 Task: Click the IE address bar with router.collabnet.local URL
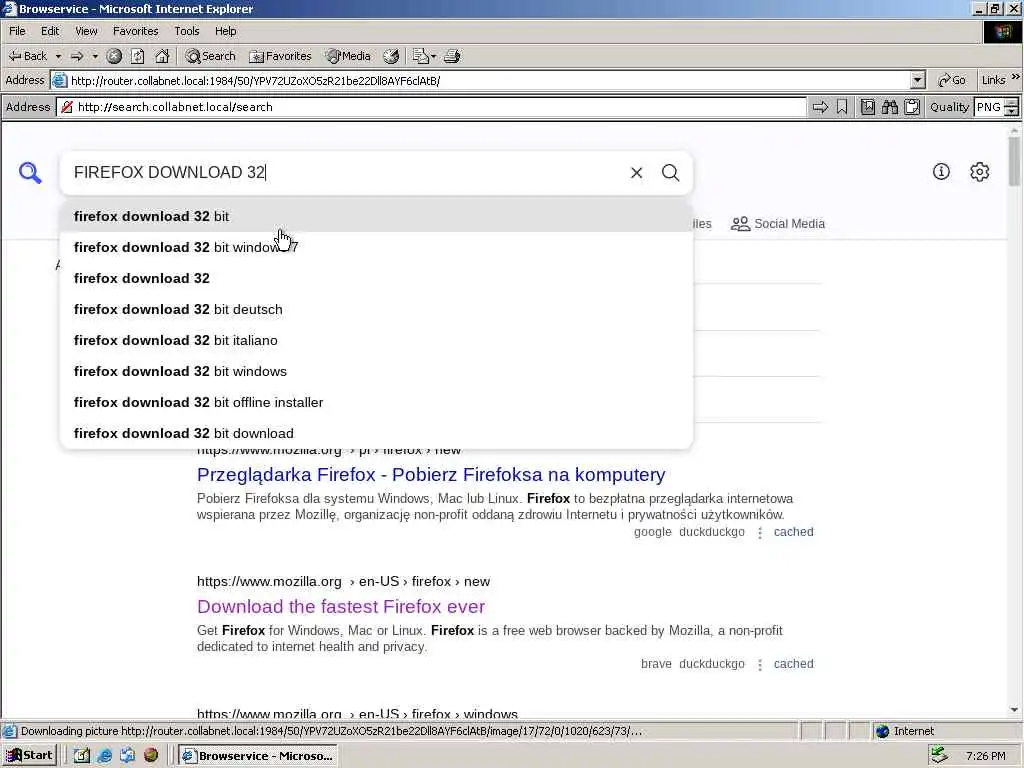(488, 80)
